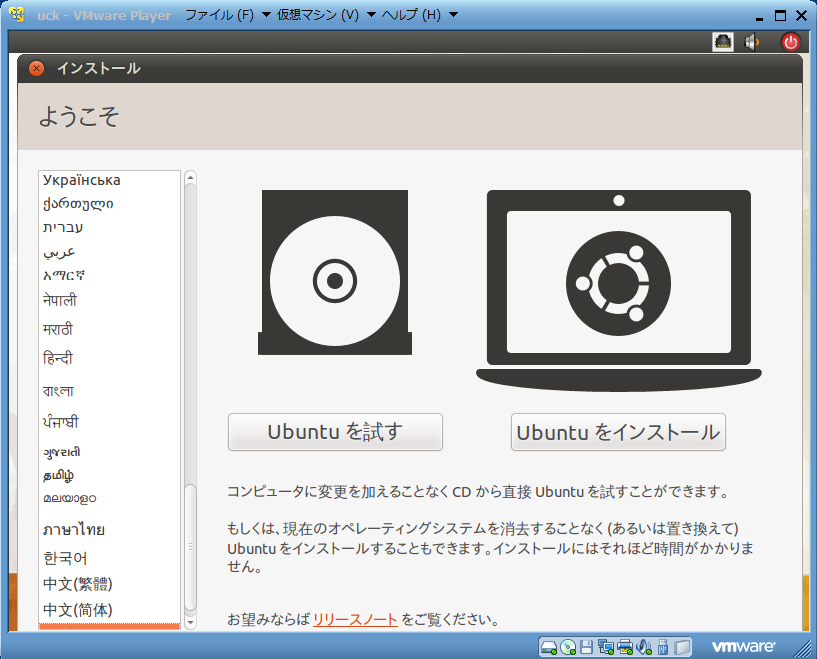The width and height of the screenshot is (817, 659).
Task: Select ਪੰਜਾਬੀ in the language list
Action: (109, 421)
